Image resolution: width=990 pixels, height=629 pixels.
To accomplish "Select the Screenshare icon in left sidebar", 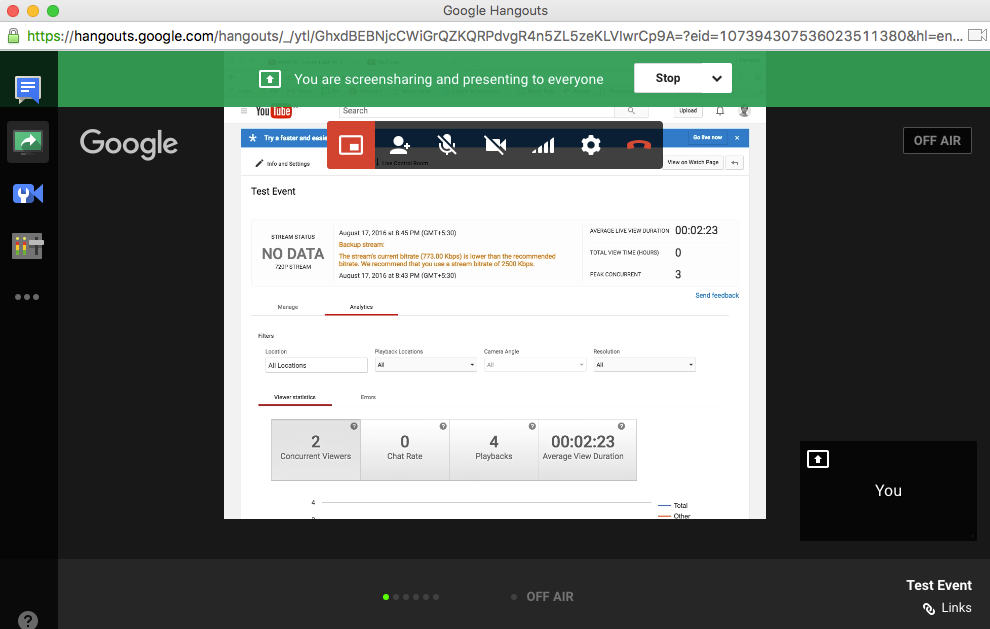I will click(28, 142).
